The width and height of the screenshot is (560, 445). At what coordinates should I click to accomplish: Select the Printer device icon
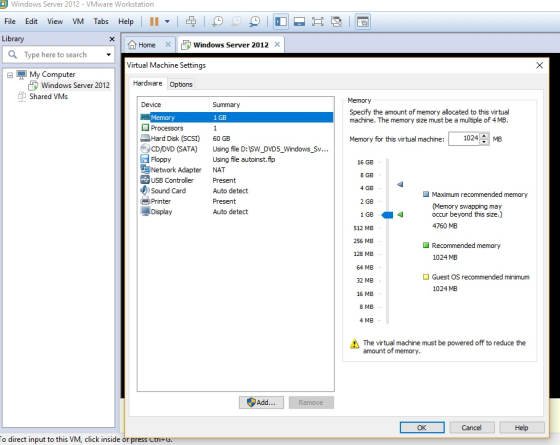145,201
